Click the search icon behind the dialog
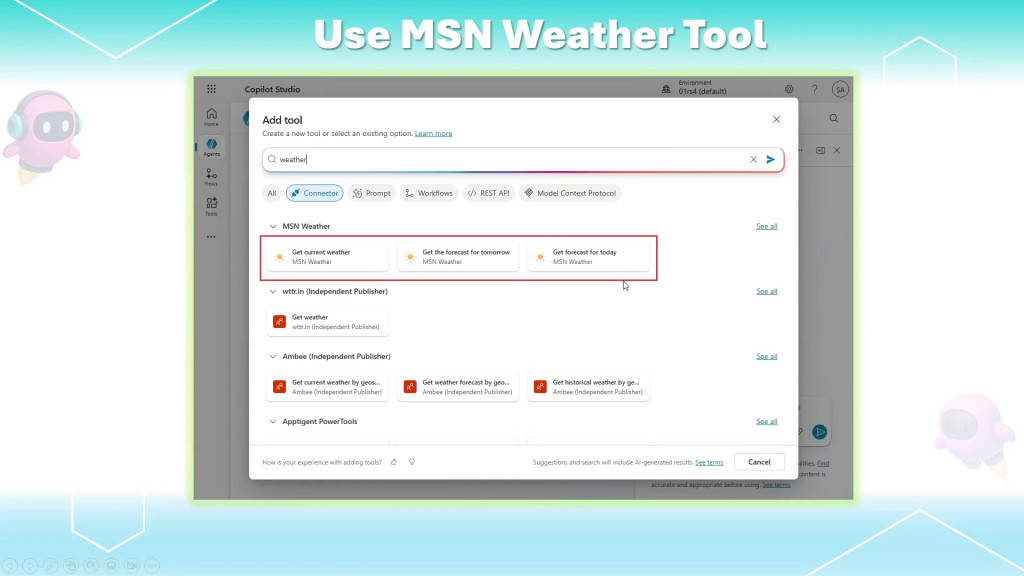This screenshot has height=576, width=1024. click(834, 118)
